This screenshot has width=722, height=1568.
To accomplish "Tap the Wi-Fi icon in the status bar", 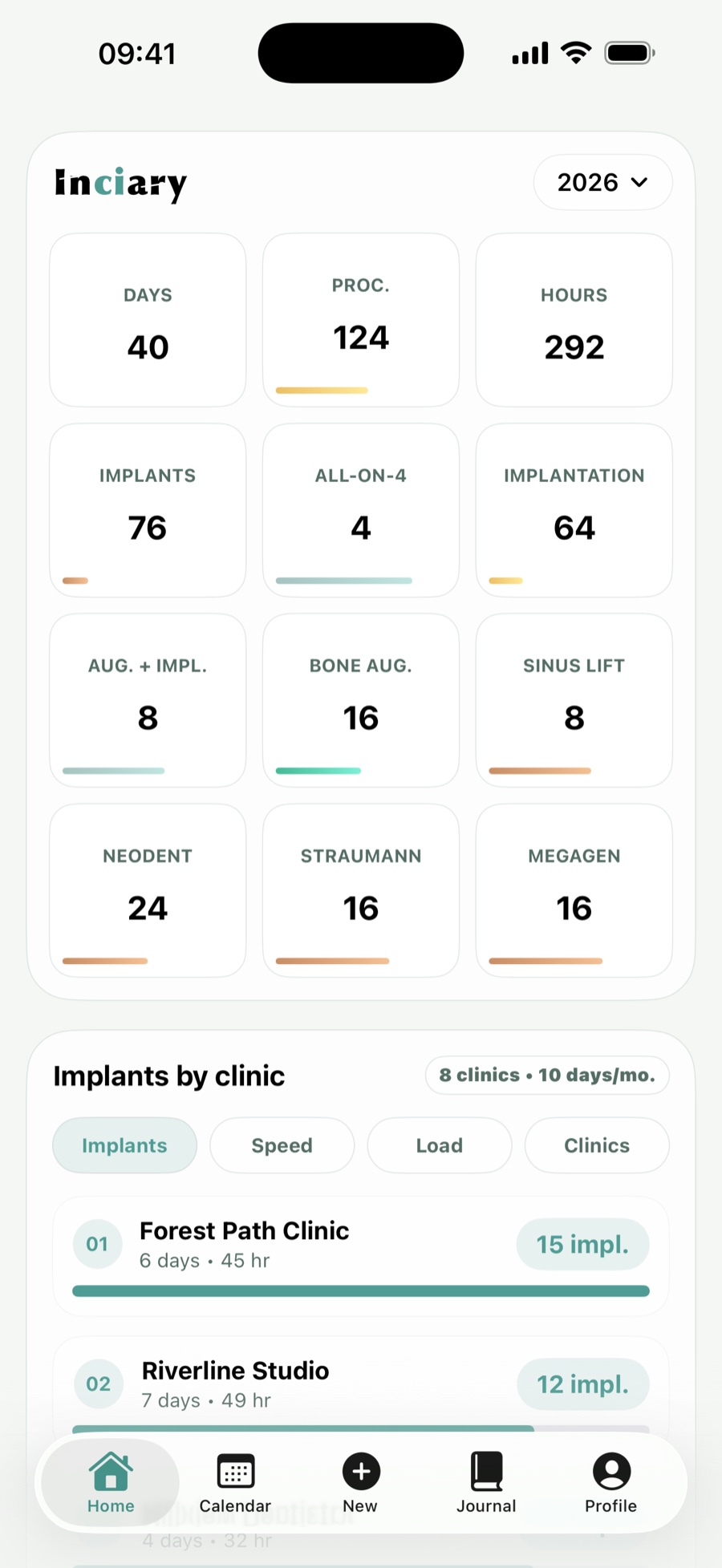I will 576,53.
